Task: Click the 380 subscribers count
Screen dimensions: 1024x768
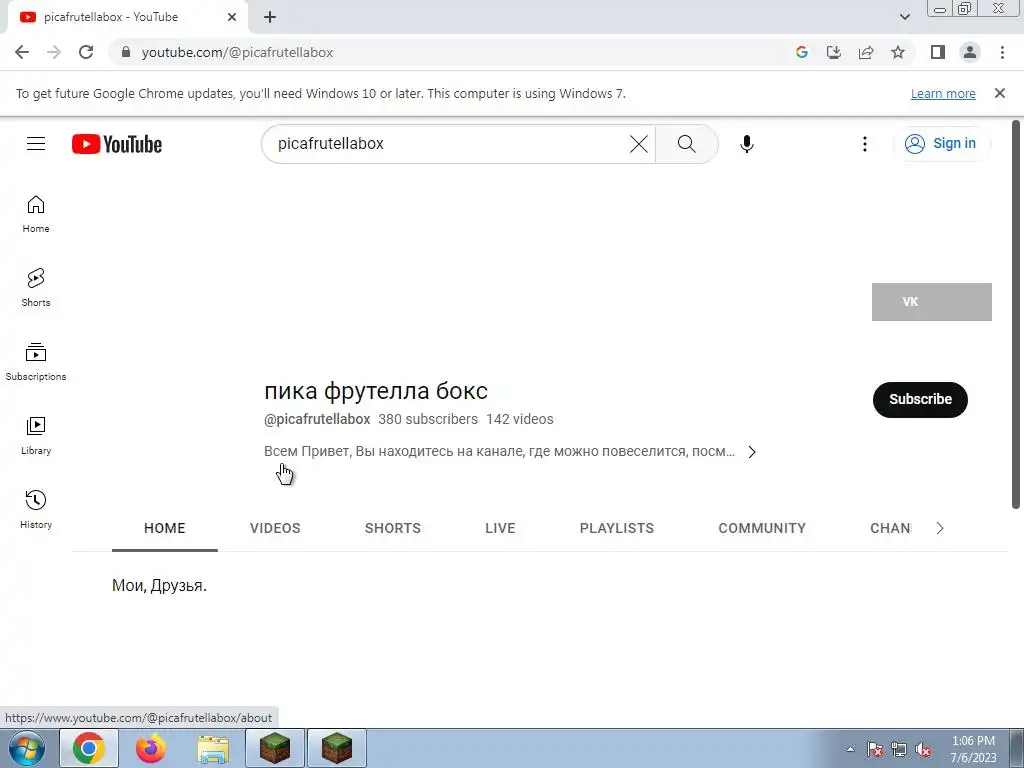Action: point(428,419)
